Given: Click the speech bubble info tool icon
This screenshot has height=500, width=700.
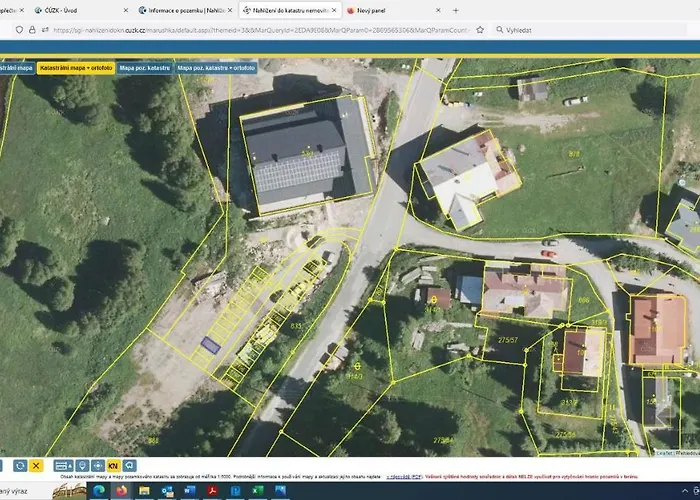Looking at the screenshot, I should click(x=129, y=466).
